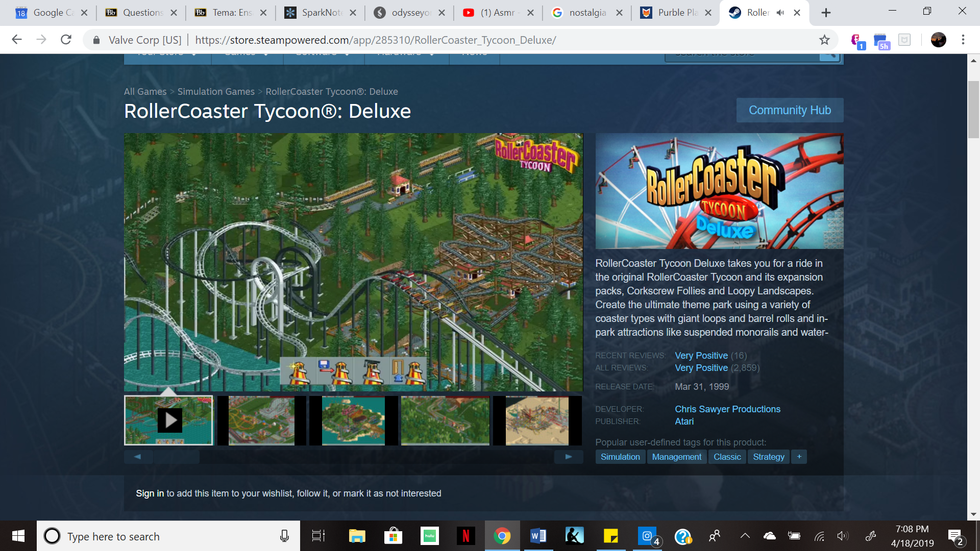Reload the Steam store page
The height and width of the screenshot is (551, 980).
66,40
